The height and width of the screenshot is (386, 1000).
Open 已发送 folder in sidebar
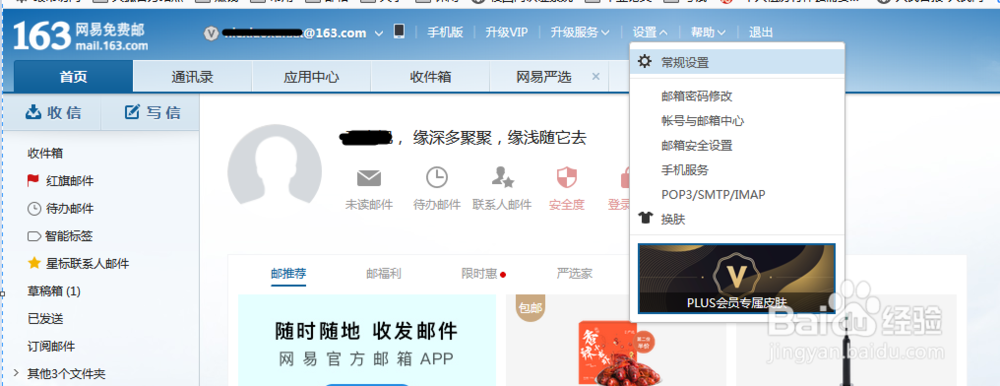45,318
